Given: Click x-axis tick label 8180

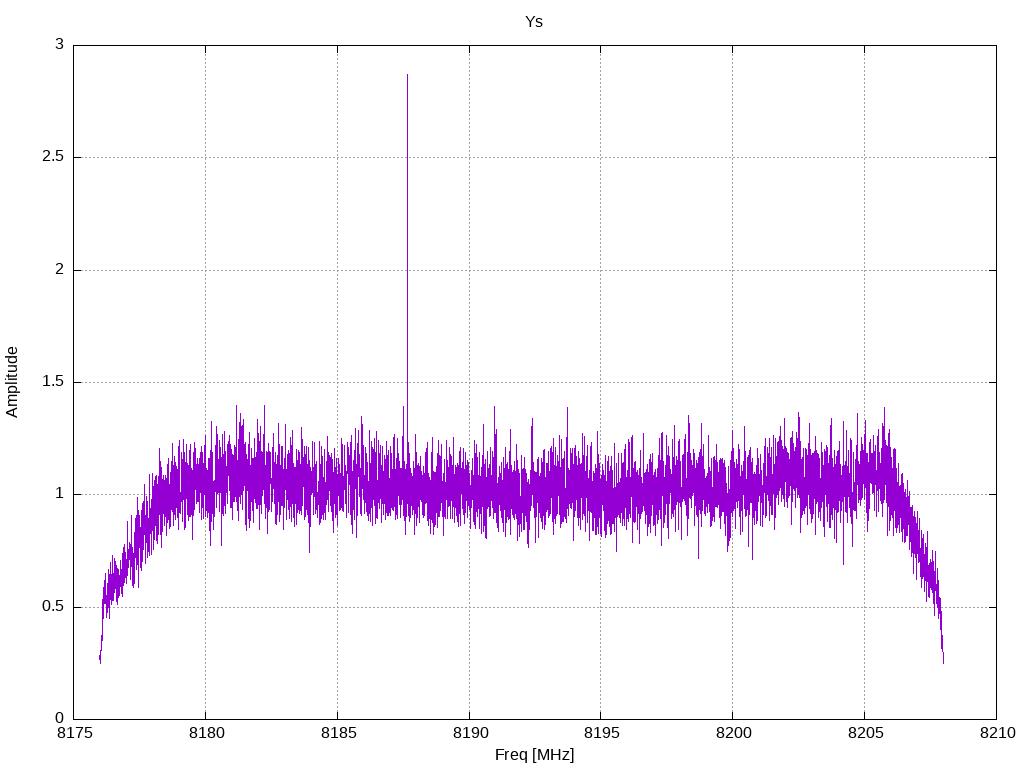Looking at the screenshot, I should [206, 733].
